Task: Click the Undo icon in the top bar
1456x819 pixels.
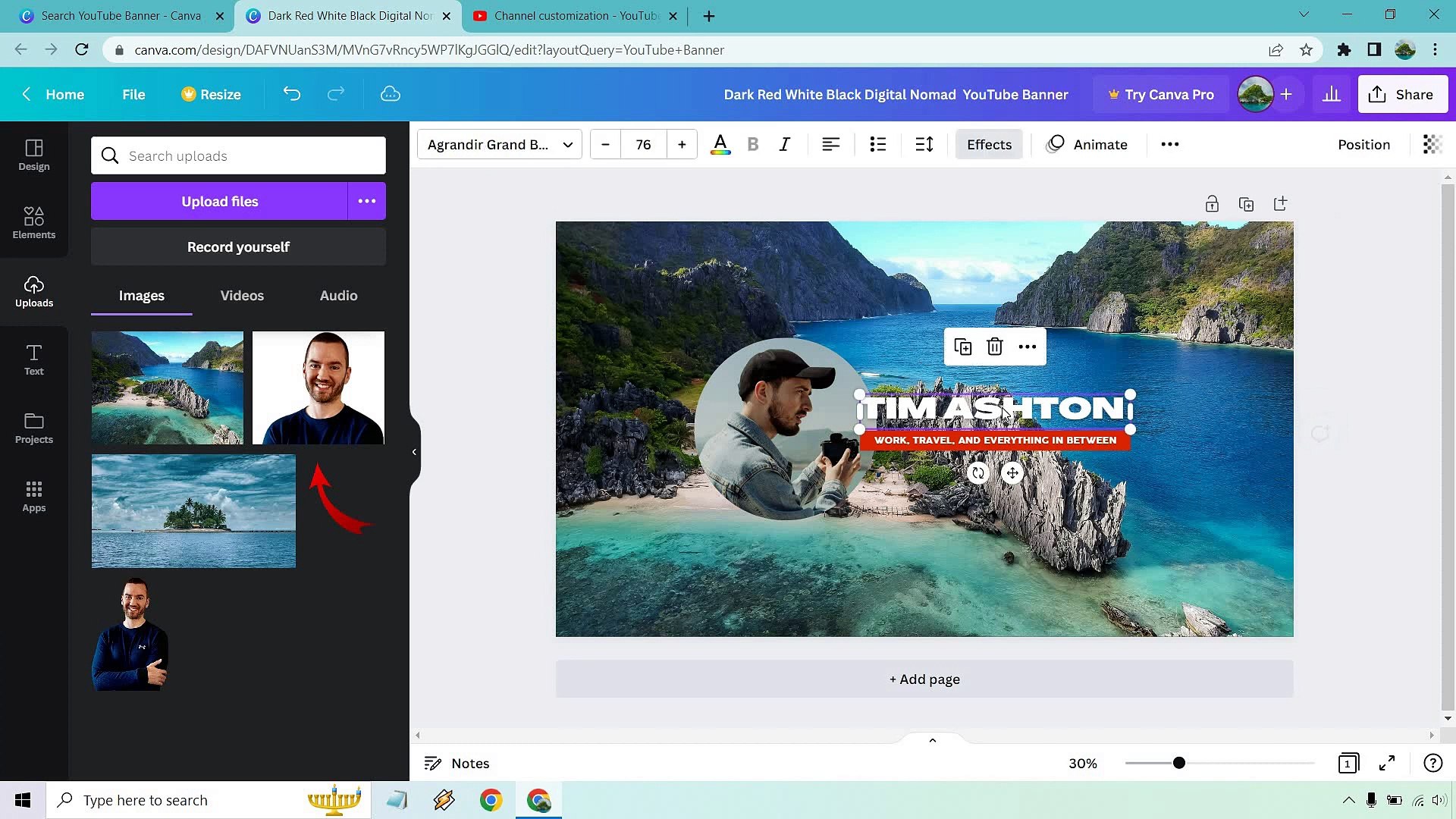Action: pos(291,93)
